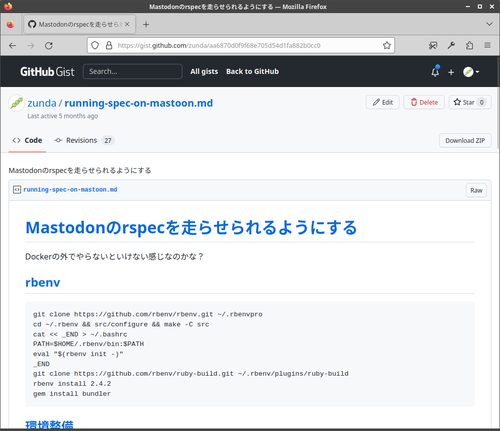
Task: Open the Firefox hamburger menu
Action: (x=487, y=45)
